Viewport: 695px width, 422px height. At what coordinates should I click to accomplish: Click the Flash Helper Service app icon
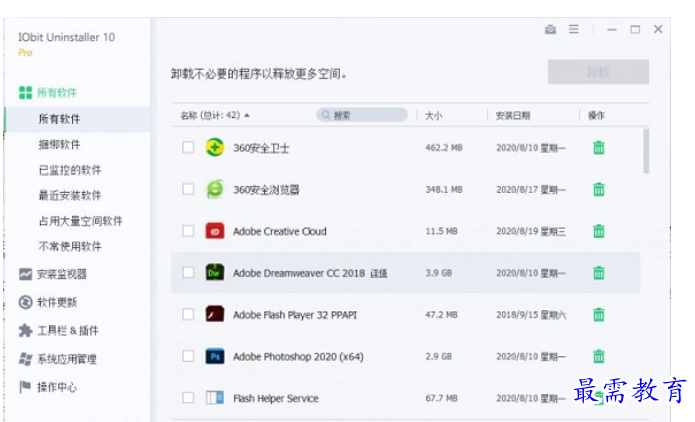coord(215,398)
